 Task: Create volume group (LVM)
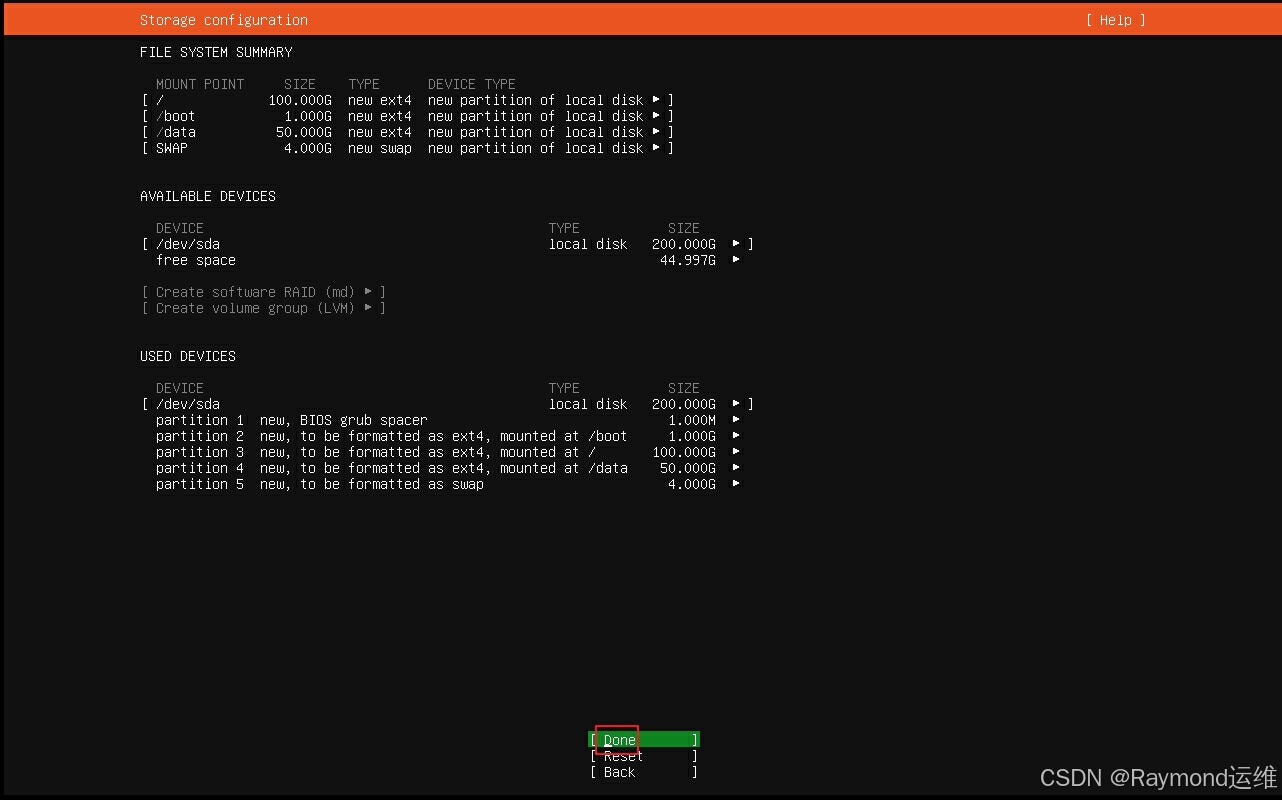pyautogui.click(x=264, y=308)
